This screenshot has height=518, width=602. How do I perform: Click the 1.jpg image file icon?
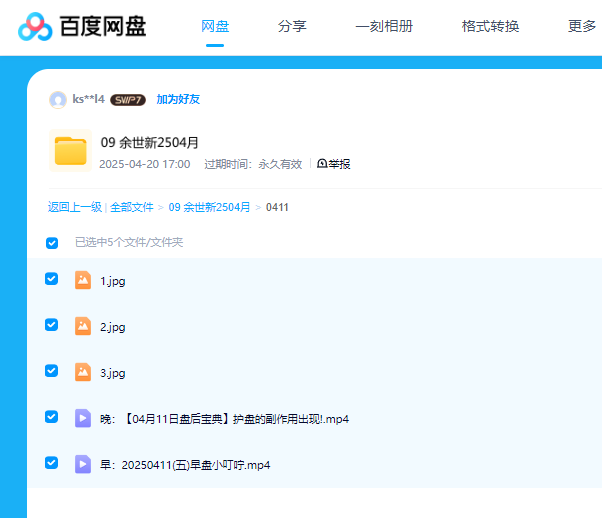(83, 280)
